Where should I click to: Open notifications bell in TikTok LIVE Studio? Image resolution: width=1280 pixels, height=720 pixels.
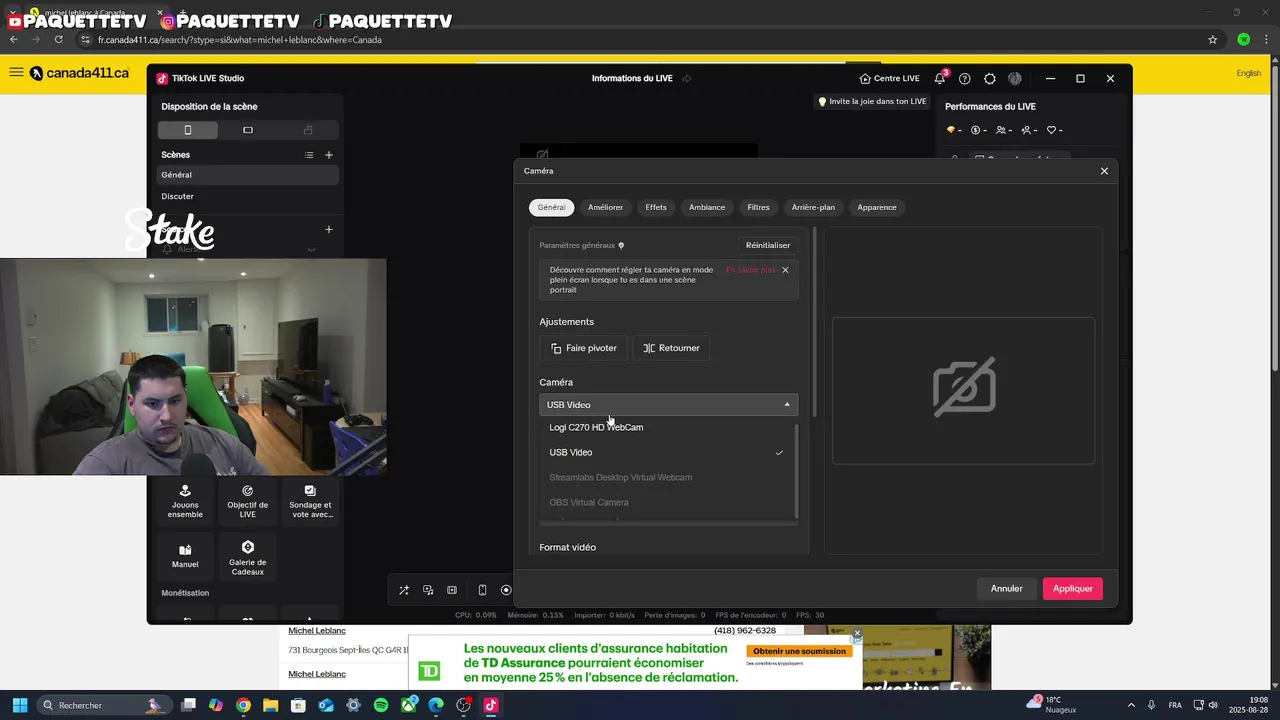pyautogui.click(x=940, y=78)
